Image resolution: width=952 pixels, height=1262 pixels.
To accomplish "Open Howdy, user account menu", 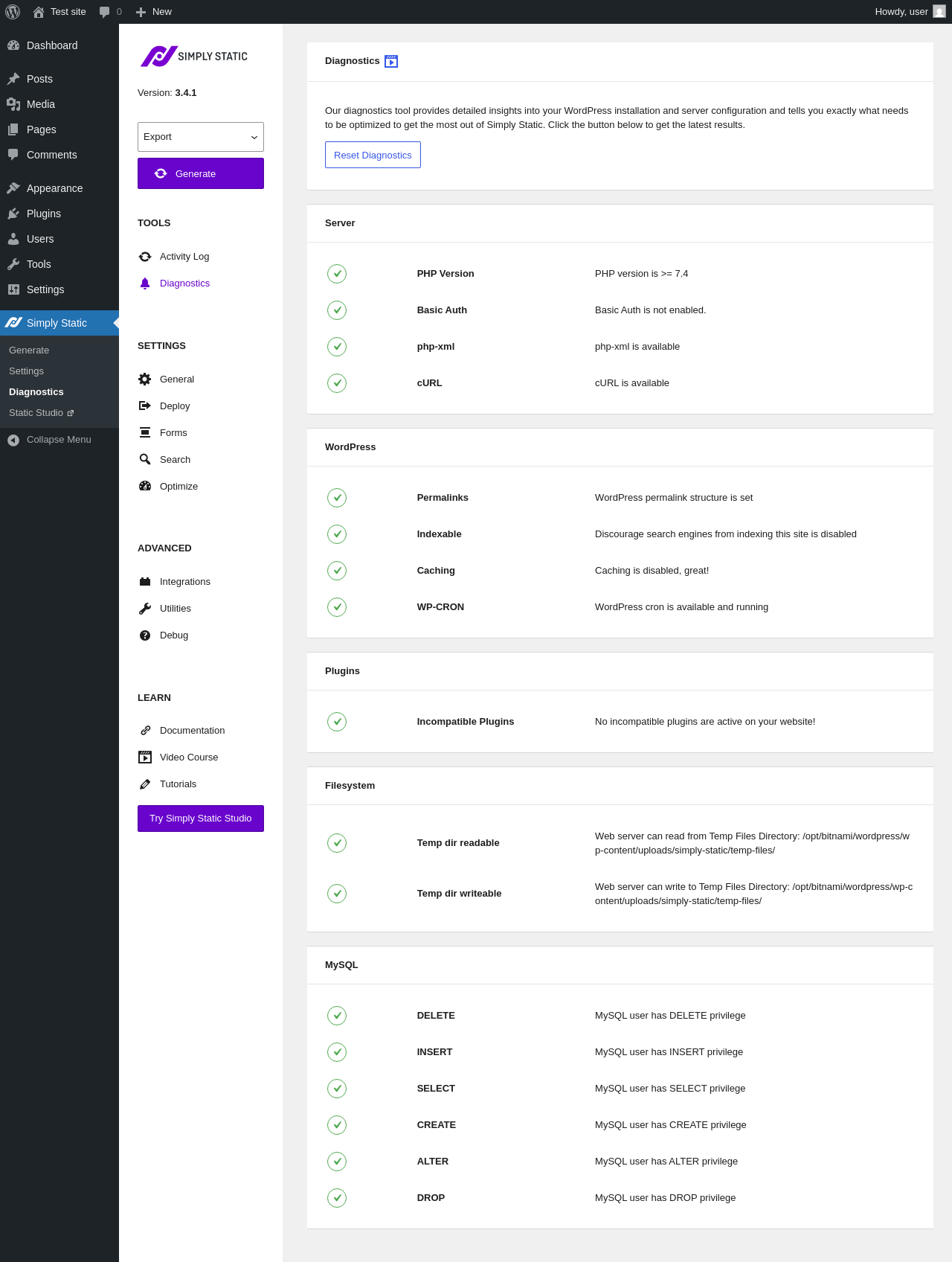I will [910, 12].
